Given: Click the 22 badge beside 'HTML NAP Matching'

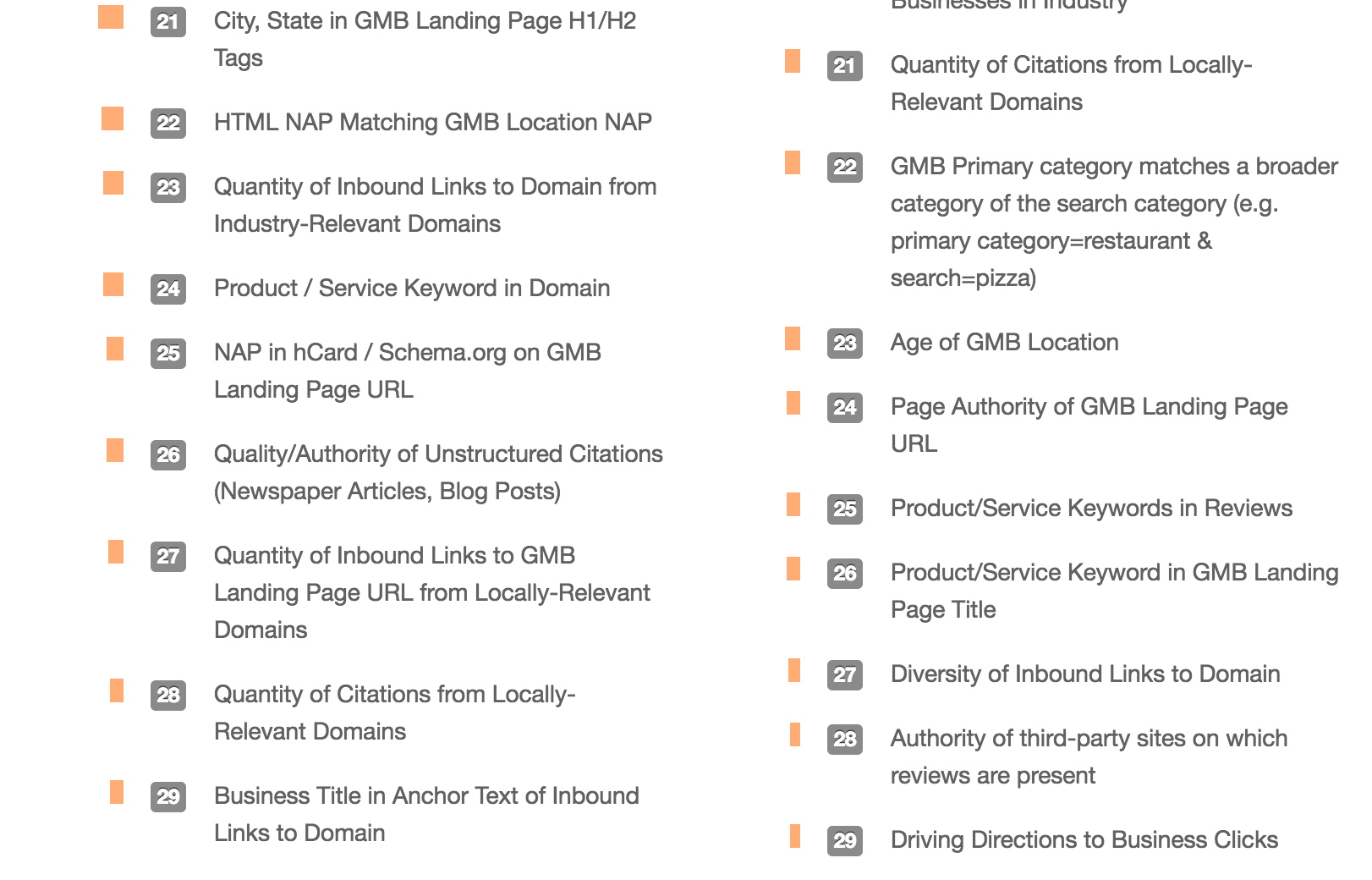Looking at the screenshot, I should (x=168, y=123).
